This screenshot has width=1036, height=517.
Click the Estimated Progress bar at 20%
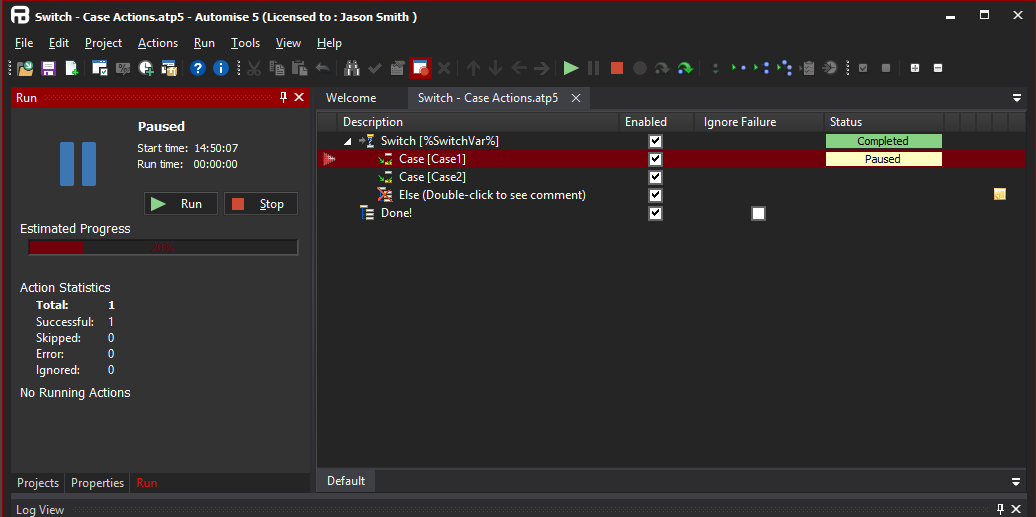[163, 247]
